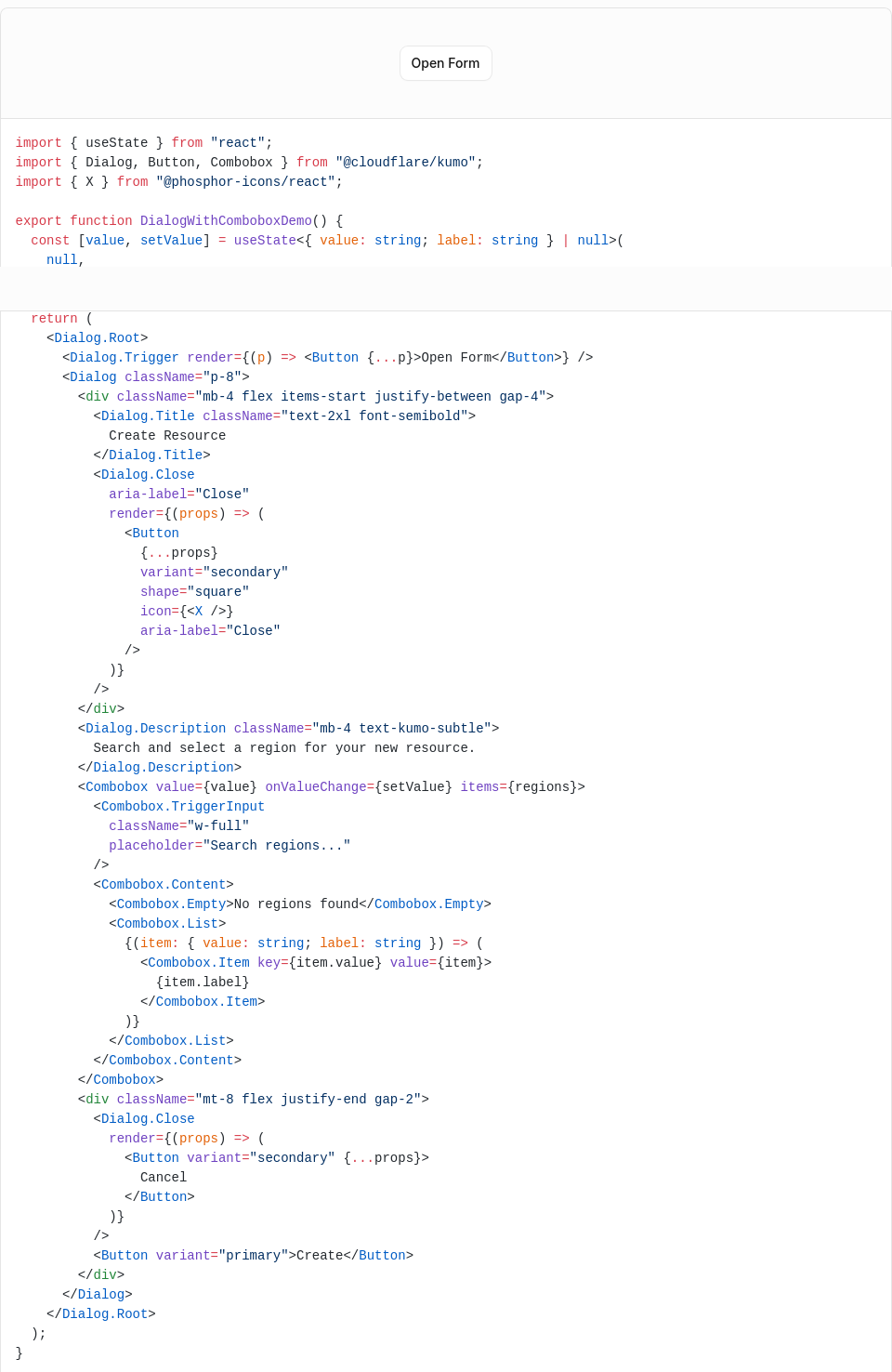Click the '{item.label}' line
The image size is (892, 1372).
tap(203, 982)
